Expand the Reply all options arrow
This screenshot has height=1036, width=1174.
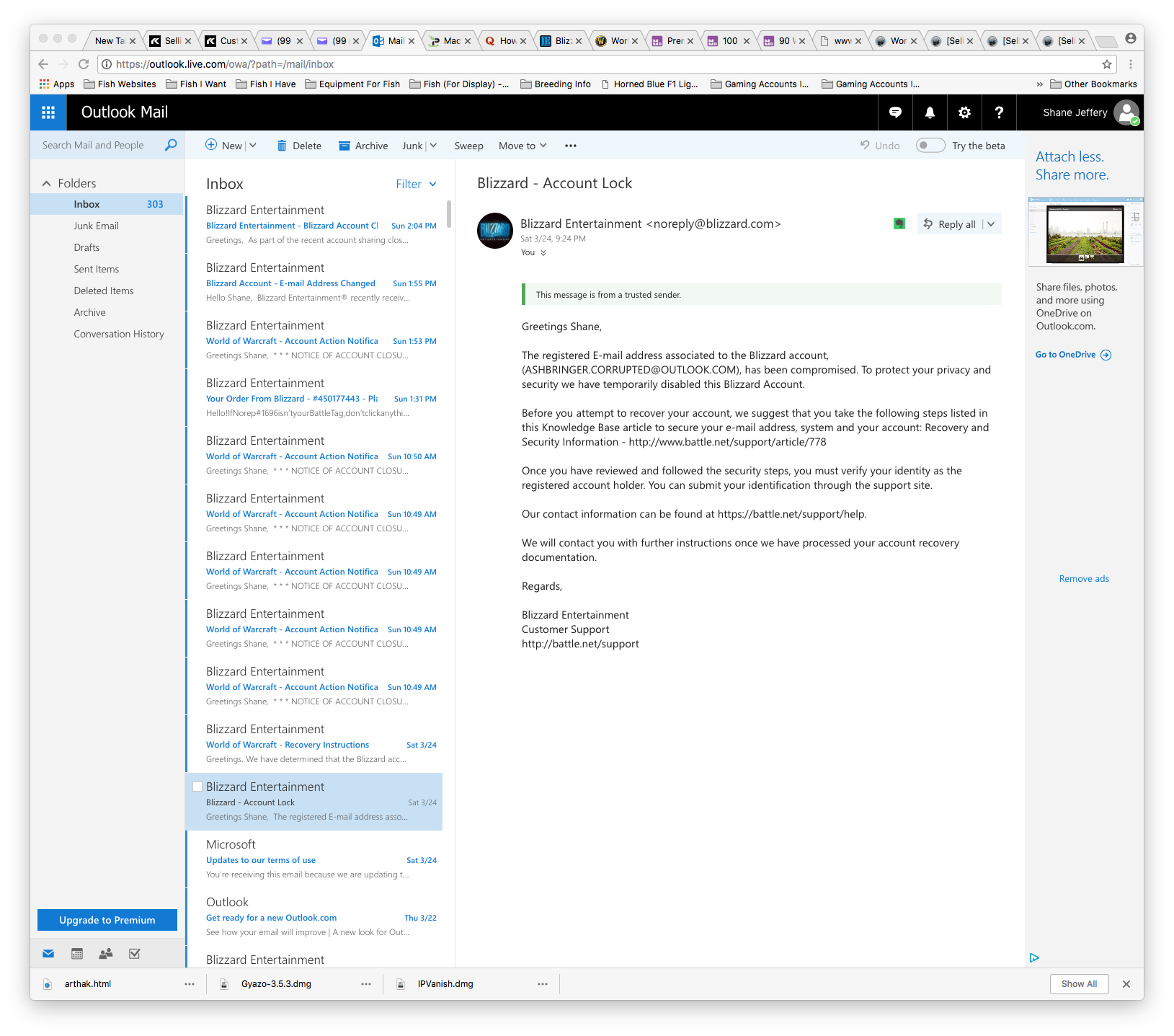pos(992,224)
